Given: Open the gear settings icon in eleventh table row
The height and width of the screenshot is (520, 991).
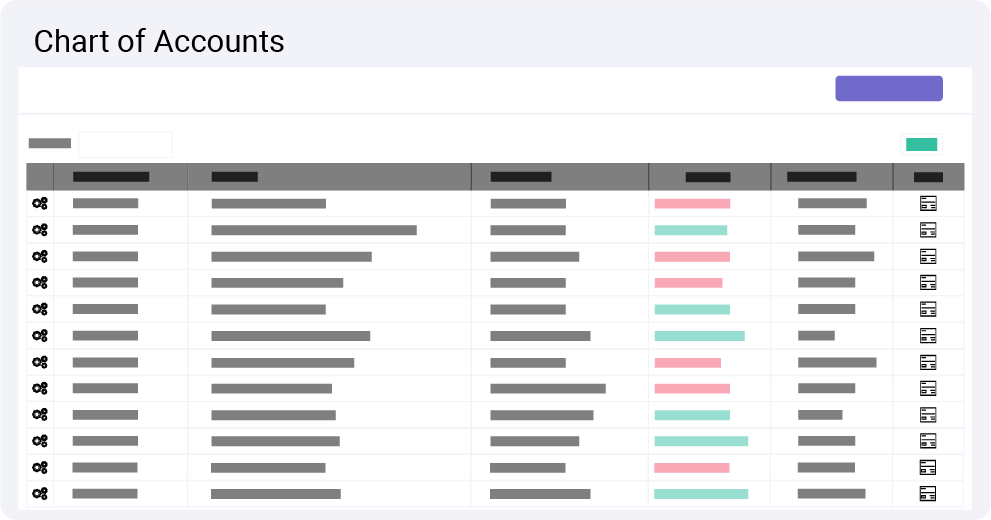Looking at the screenshot, I should 40,468.
